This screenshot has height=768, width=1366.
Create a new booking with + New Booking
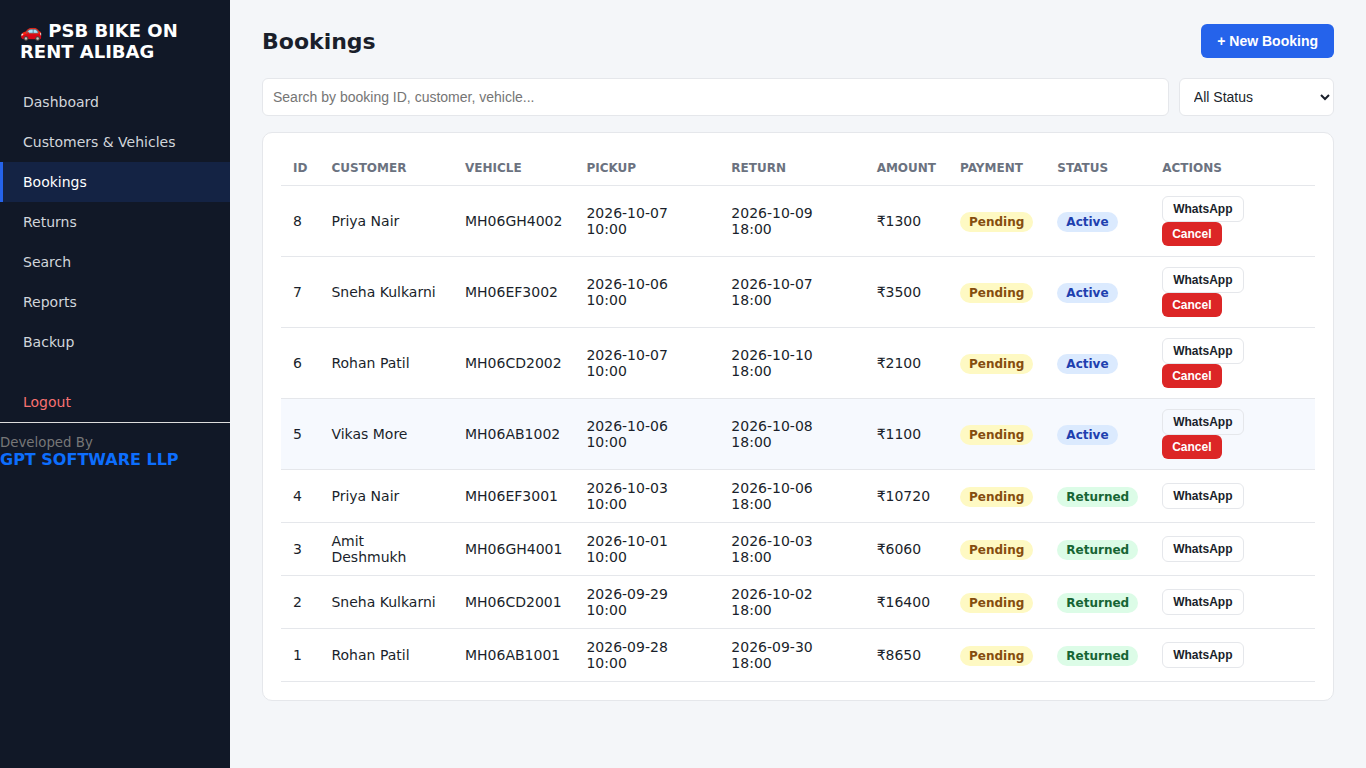click(1267, 41)
